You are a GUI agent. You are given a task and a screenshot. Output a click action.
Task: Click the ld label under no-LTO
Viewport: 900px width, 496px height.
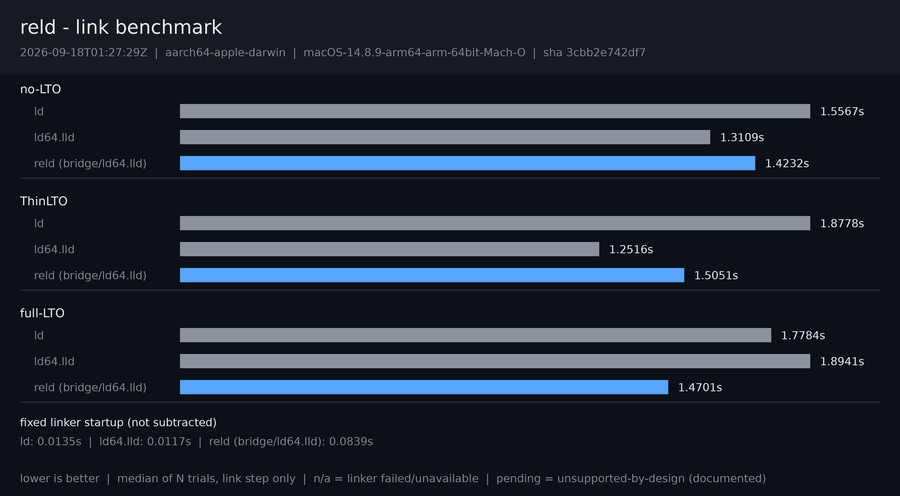pyautogui.click(x=38, y=111)
